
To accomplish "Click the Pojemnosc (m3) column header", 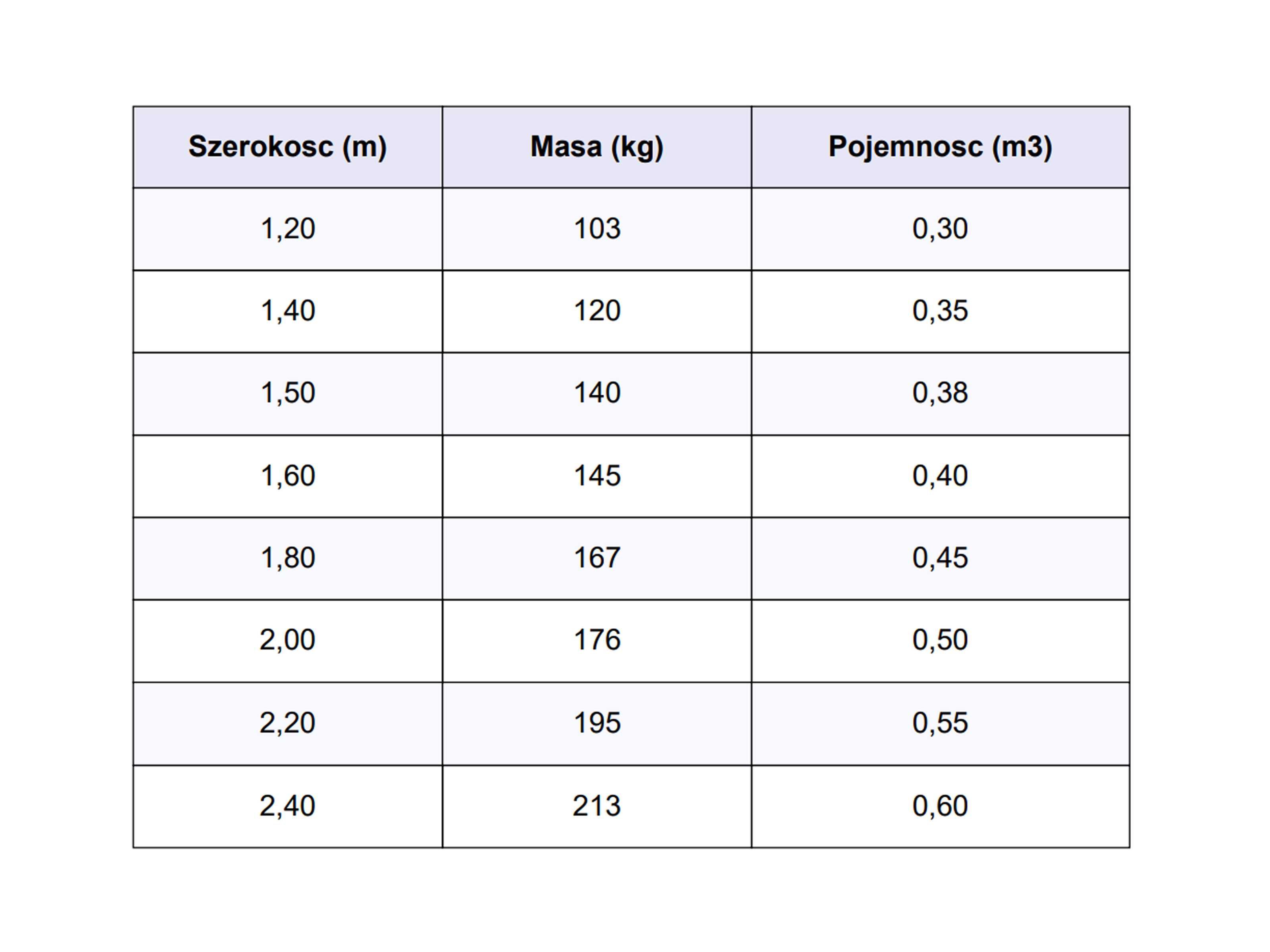I will tap(941, 147).
